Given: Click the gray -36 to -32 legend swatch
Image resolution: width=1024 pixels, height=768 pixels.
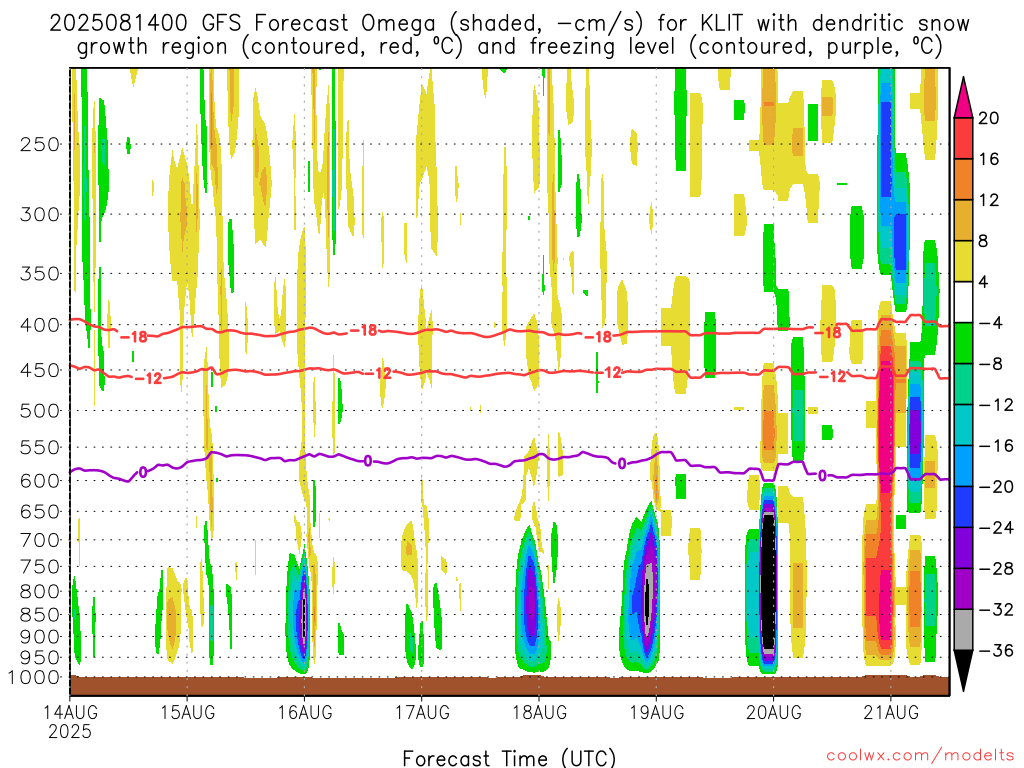Looking at the screenshot, I should (x=963, y=630).
